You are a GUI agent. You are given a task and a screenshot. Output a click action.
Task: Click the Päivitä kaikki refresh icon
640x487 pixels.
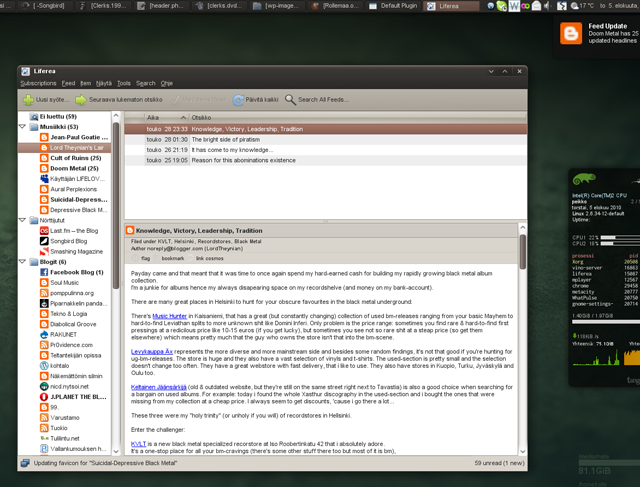(238, 100)
